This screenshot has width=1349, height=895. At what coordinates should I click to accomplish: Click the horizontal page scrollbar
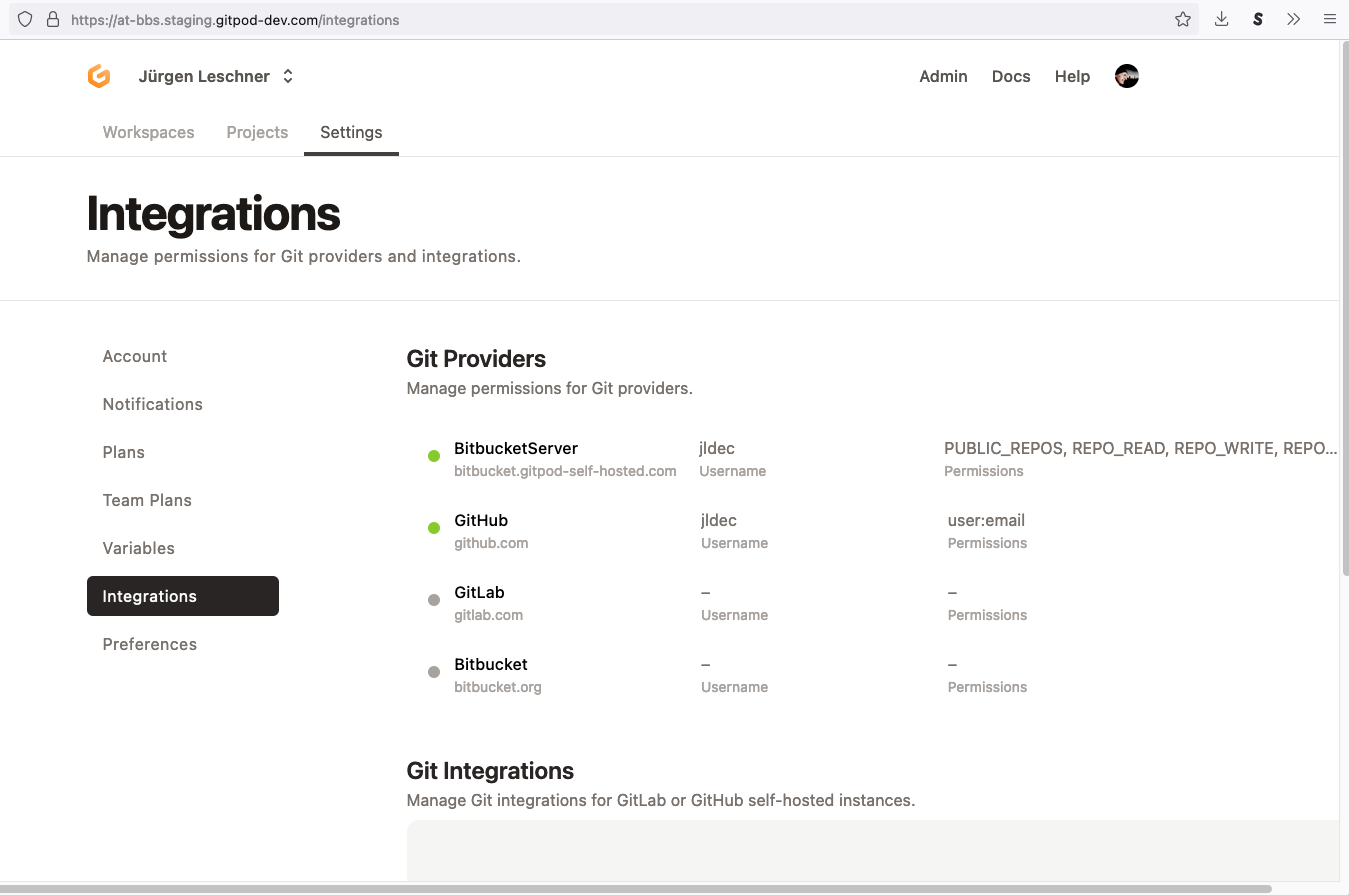636,888
